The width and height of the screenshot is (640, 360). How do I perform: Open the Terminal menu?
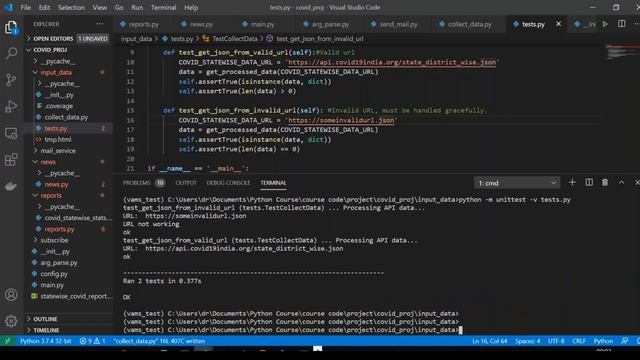point(163,7)
